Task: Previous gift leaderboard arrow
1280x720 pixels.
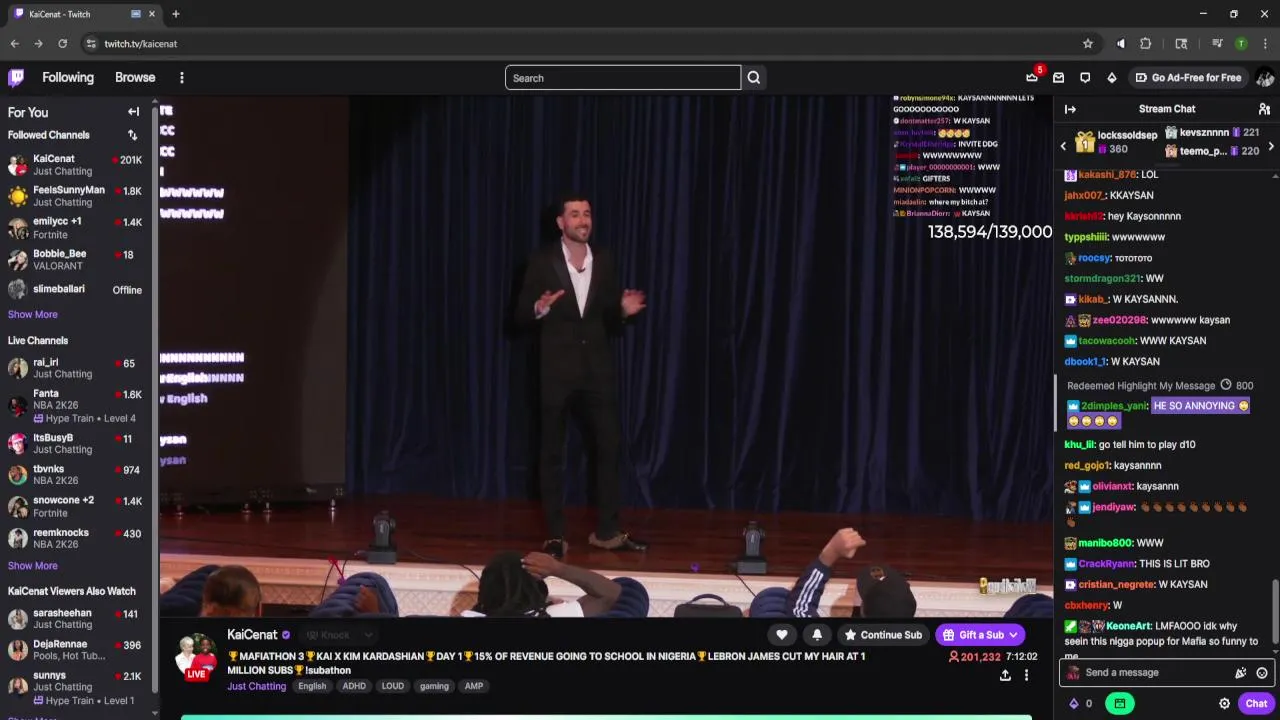Action: click(1063, 146)
